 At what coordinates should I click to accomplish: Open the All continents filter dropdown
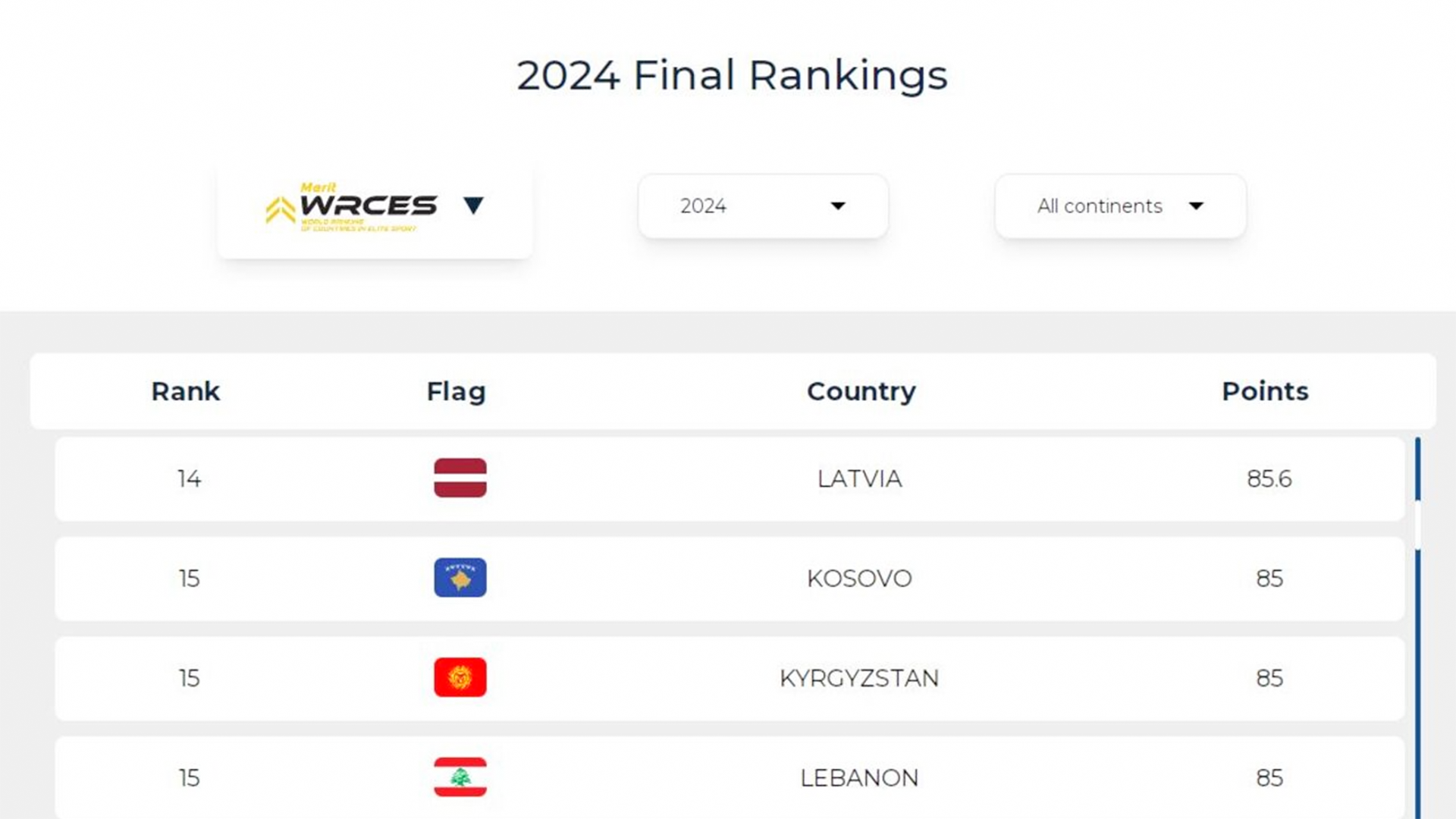pos(1119,206)
